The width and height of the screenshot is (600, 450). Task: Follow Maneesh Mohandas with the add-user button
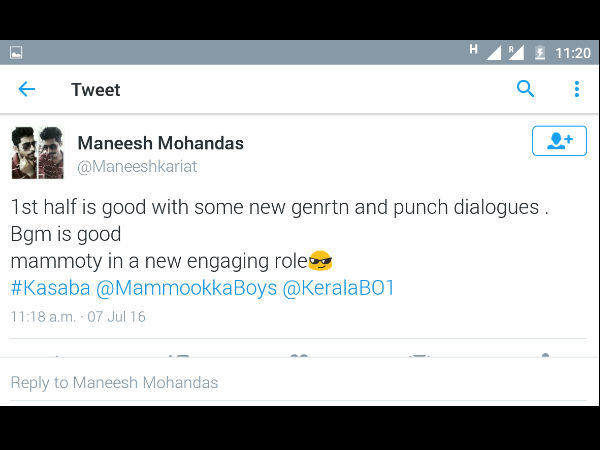(x=559, y=141)
